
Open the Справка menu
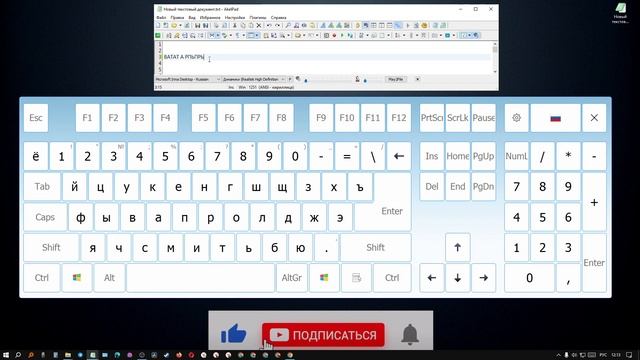279,18
